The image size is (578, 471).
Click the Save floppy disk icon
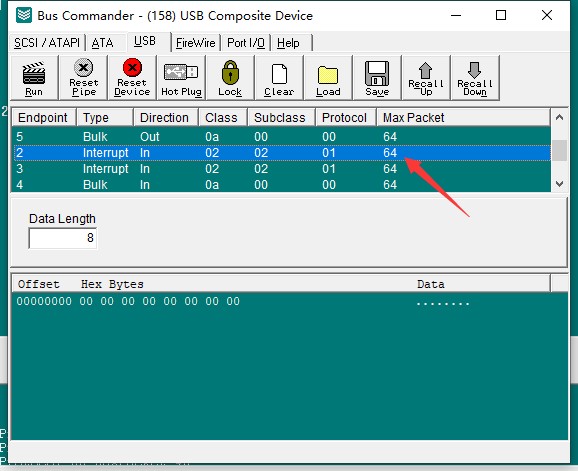377,73
